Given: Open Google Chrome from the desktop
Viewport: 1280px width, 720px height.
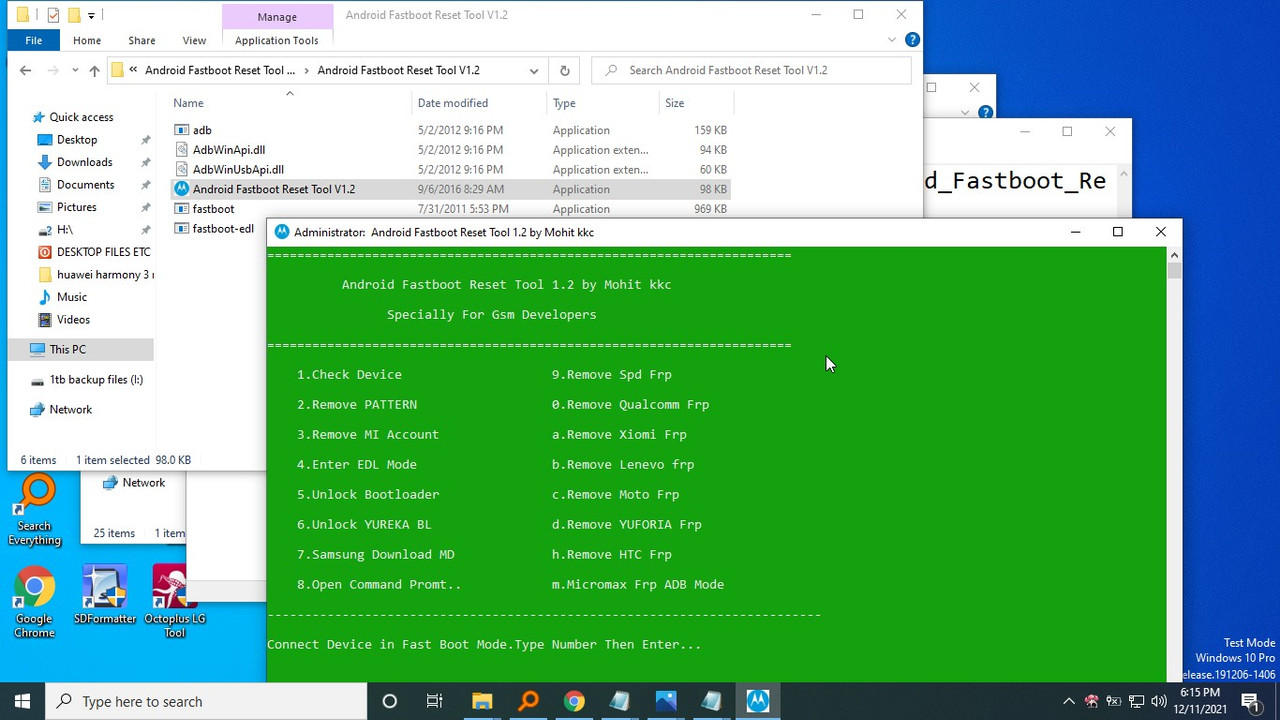Looking at the screenshot, I should pyautogui.click(x=33, y=590).
